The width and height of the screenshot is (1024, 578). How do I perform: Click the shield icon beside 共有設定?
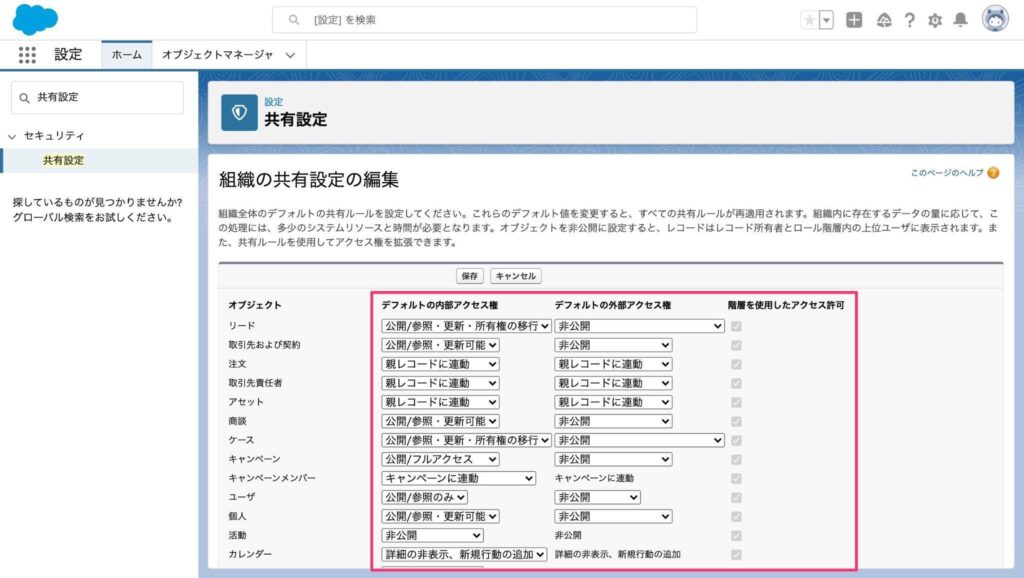tap(239, 112)
